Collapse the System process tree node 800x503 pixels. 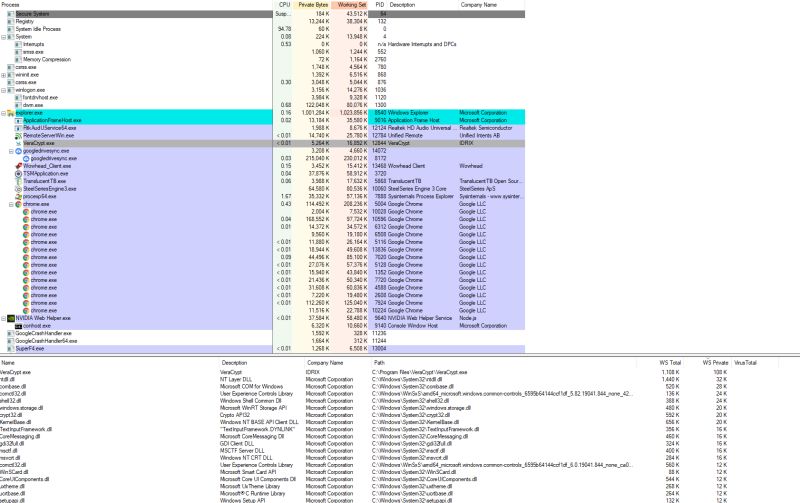point(4,37)
